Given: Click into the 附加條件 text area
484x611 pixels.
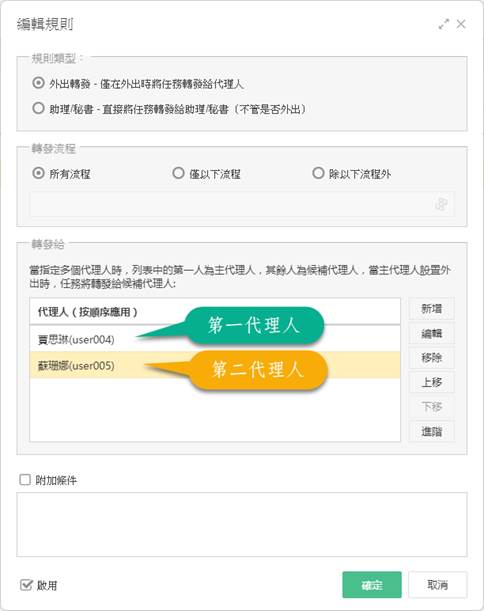Looking at the screenshot, I should [242, 524].
